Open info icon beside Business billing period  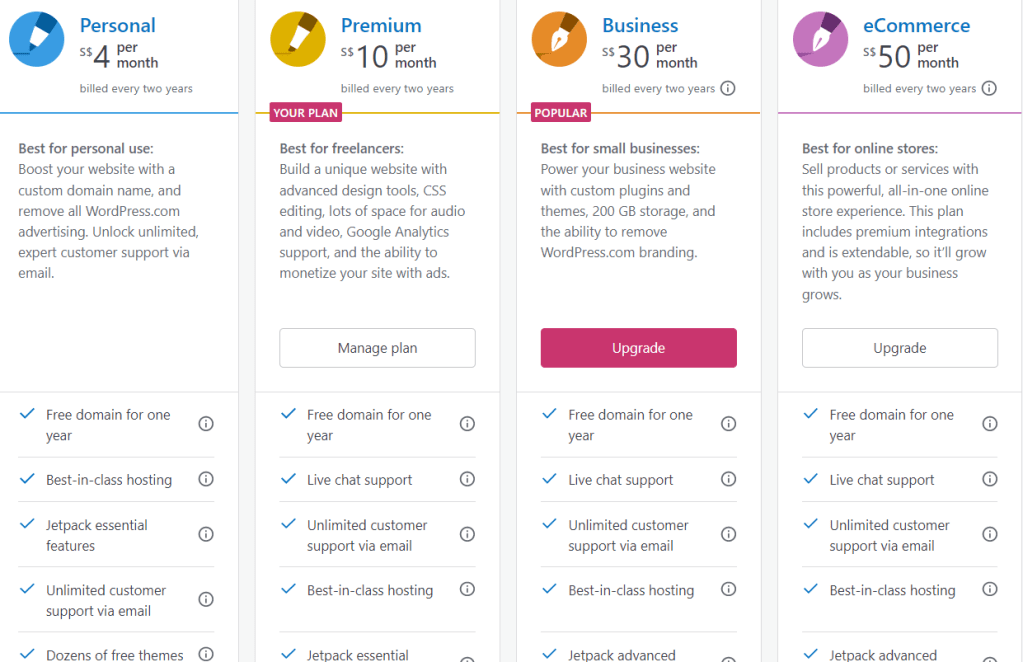(x=728, y=88)
